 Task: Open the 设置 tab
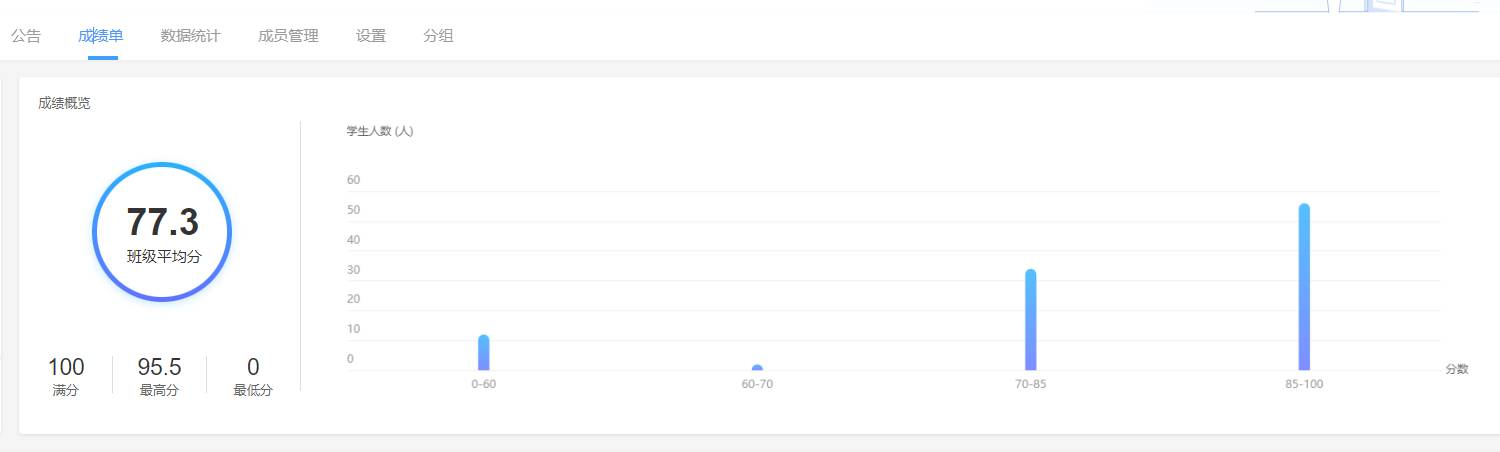(371, 36)
